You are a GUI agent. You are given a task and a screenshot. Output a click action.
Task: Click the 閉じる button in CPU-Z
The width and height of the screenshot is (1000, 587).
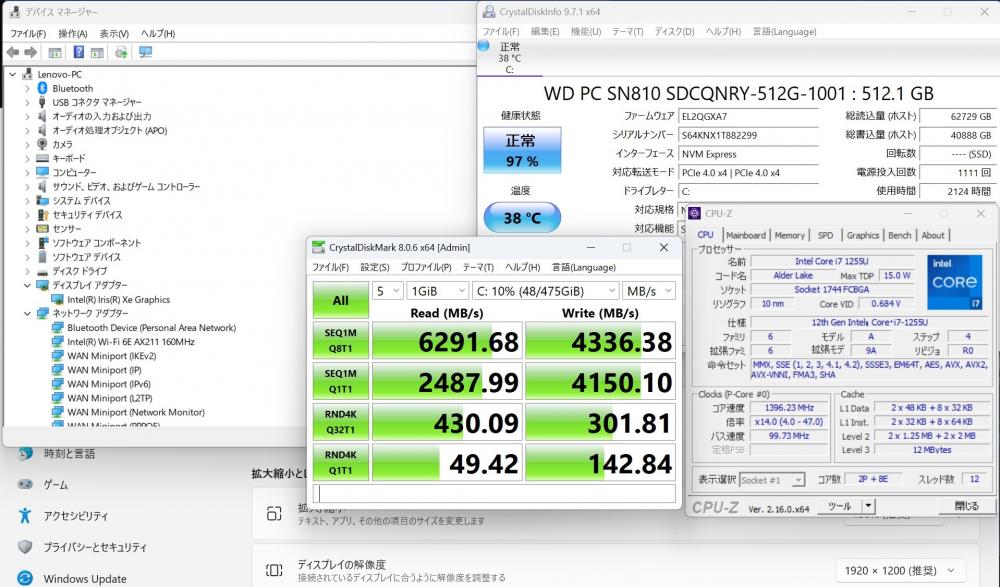click(x=966, y=506)
